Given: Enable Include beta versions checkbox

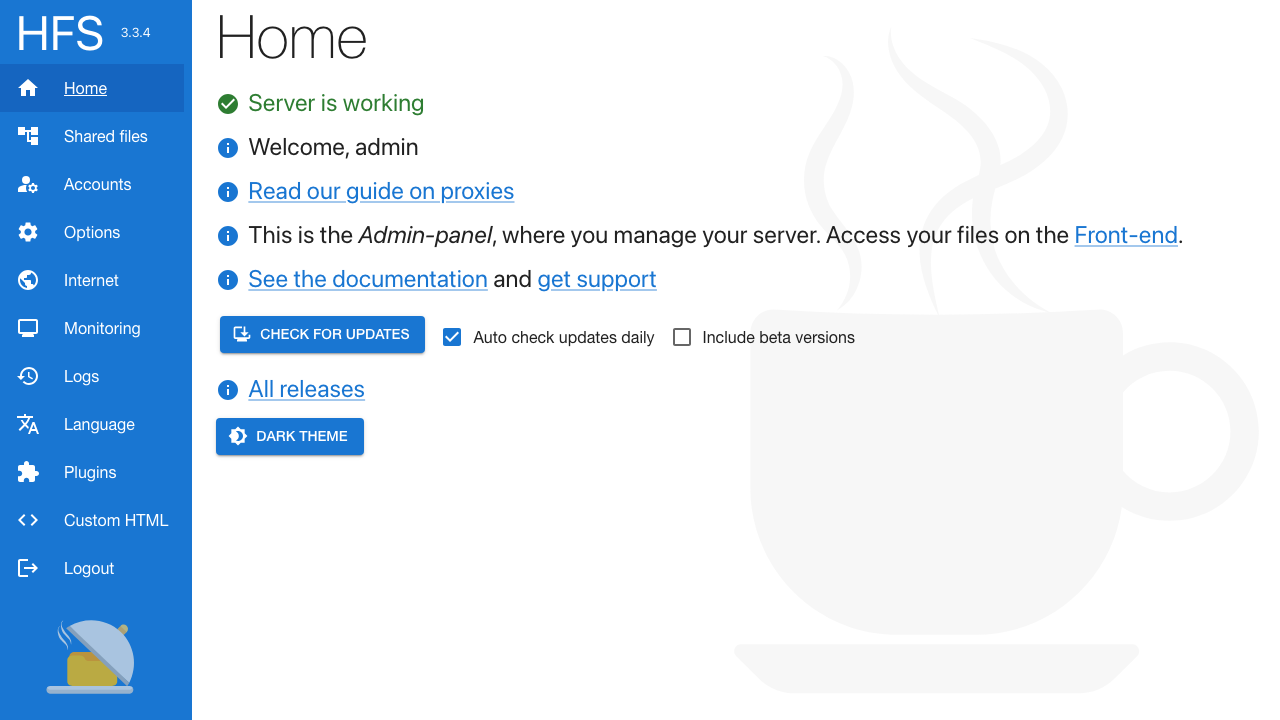Looking at the screenshot, I should pyautogui.click(x=682, y=337).
